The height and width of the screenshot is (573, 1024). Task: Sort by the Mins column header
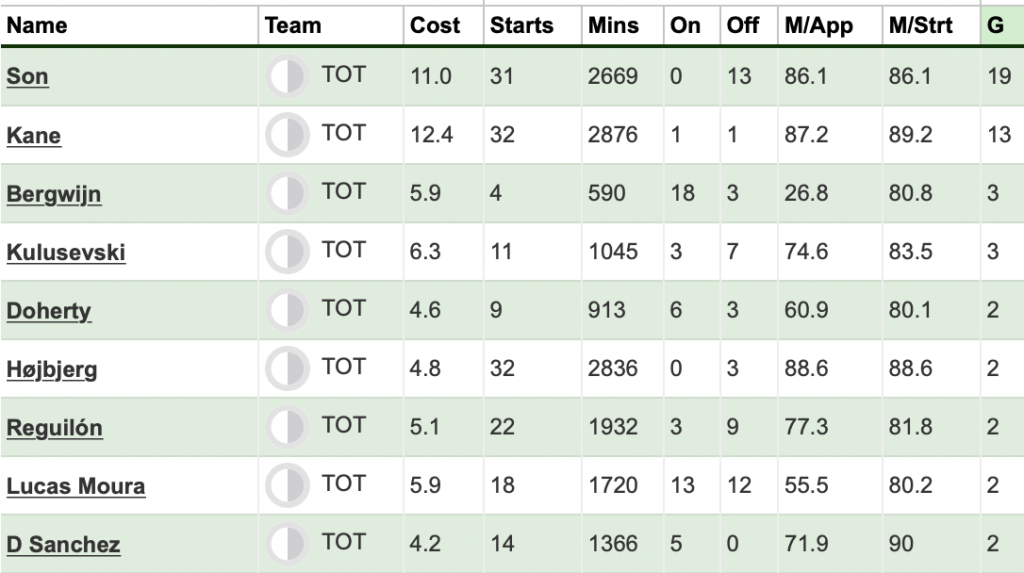click(613, 25)
